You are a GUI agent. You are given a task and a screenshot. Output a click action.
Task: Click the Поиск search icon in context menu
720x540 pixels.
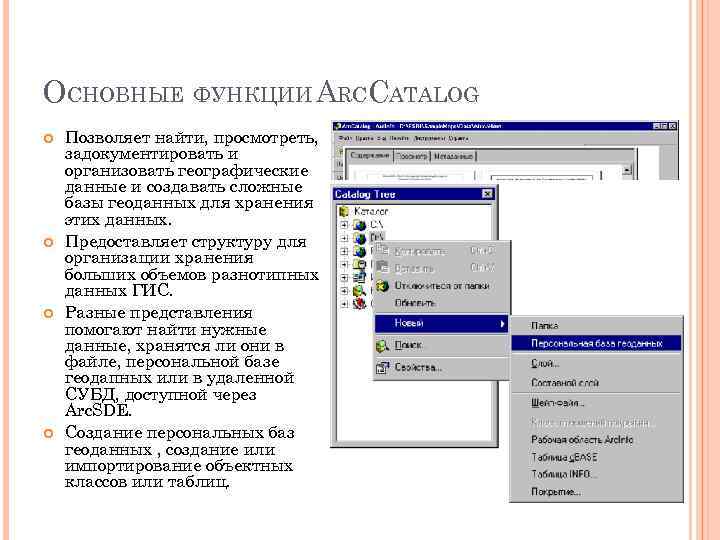tap(382, 346)
